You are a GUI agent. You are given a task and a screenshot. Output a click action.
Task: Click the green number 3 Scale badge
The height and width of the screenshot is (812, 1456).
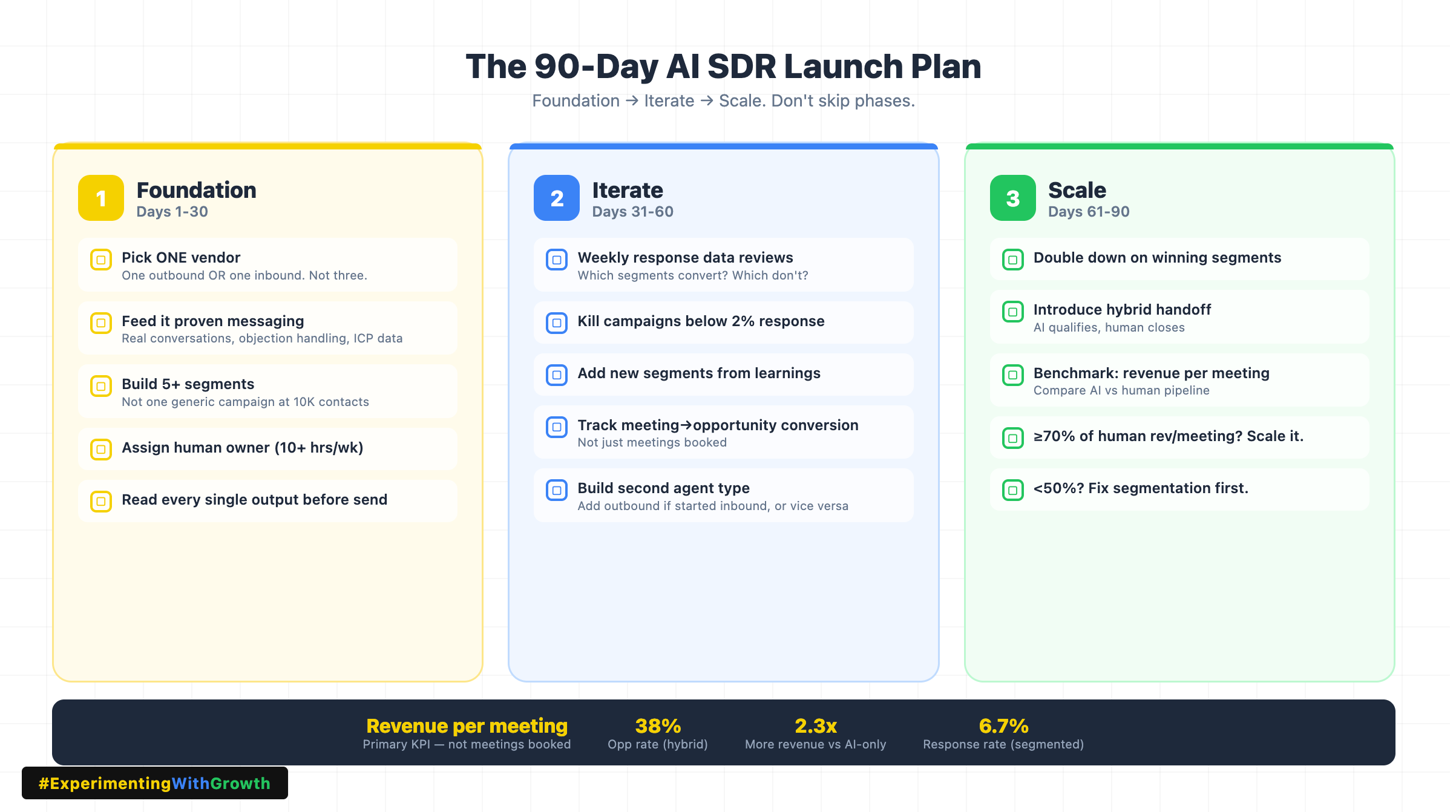click(1012, 198)
